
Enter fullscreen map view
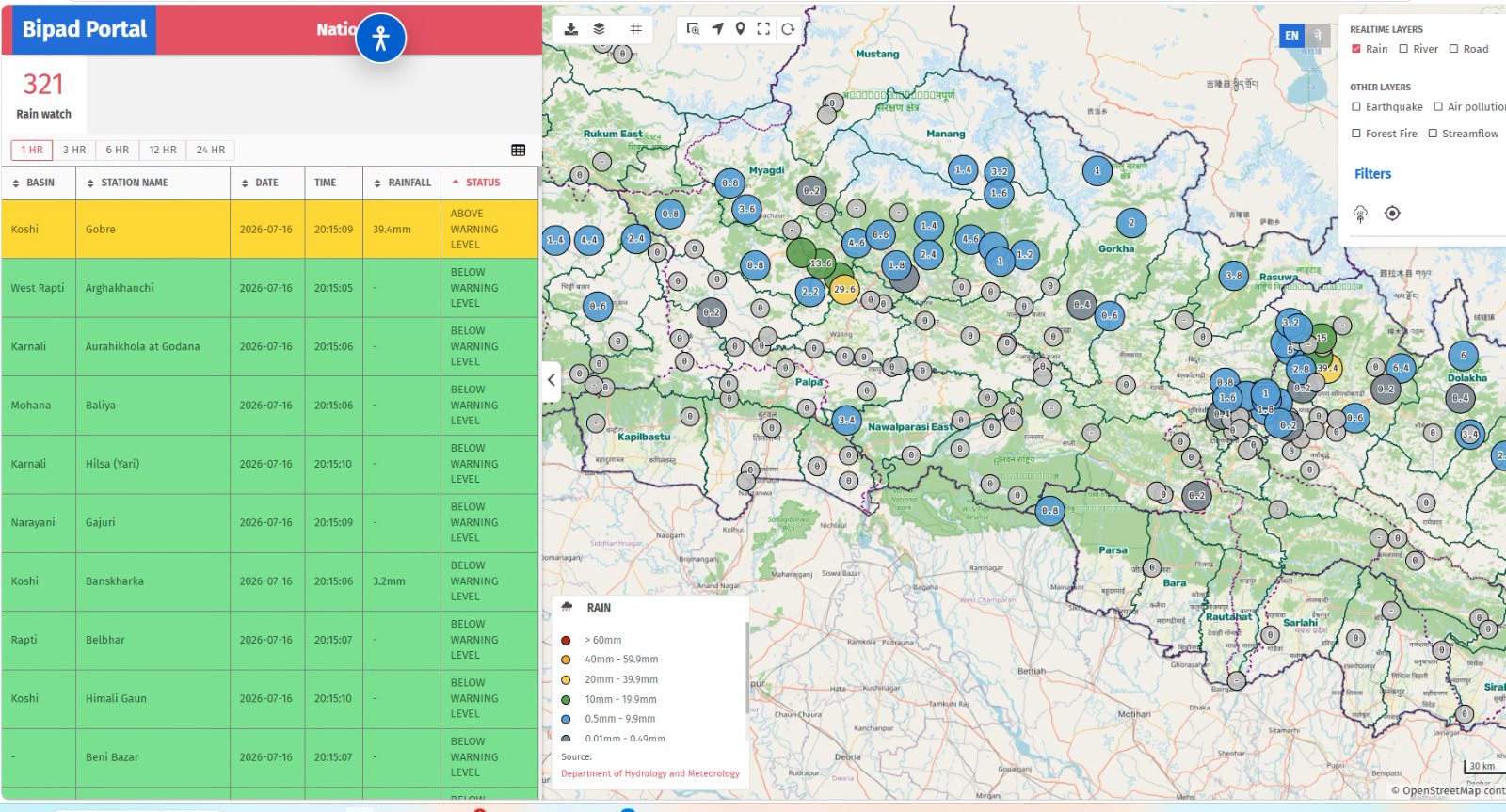click(x=763, y=29)
